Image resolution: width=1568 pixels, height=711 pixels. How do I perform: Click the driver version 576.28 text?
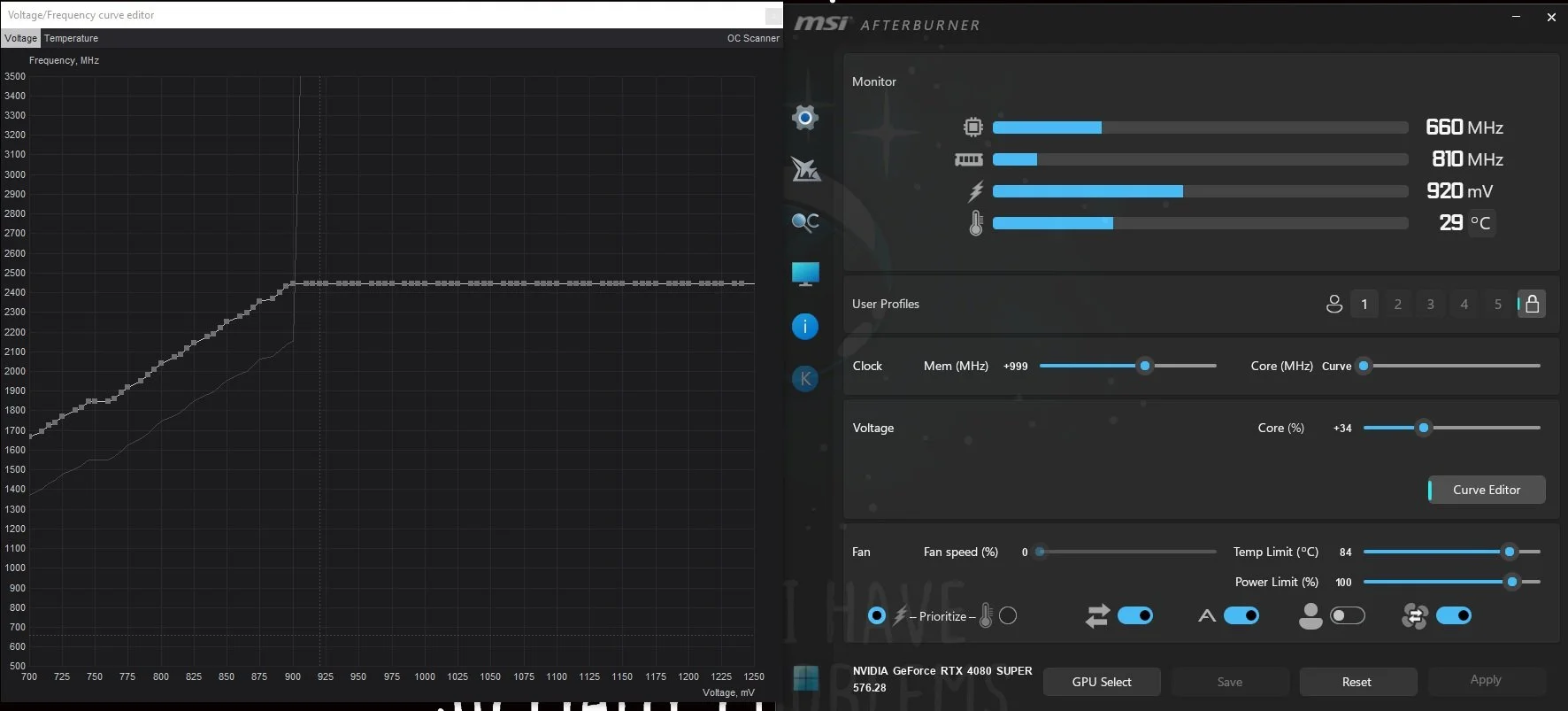coord(870,687)
